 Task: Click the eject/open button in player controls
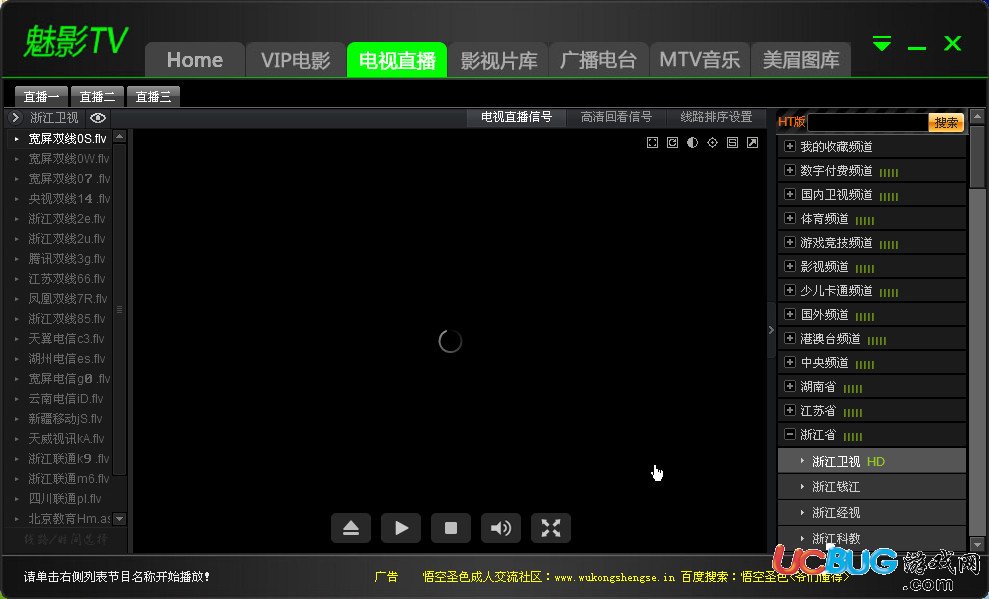[351, 528]
